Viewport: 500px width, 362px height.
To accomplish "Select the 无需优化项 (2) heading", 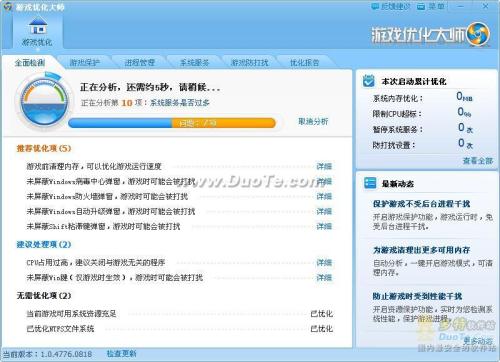I will point(44,296).
